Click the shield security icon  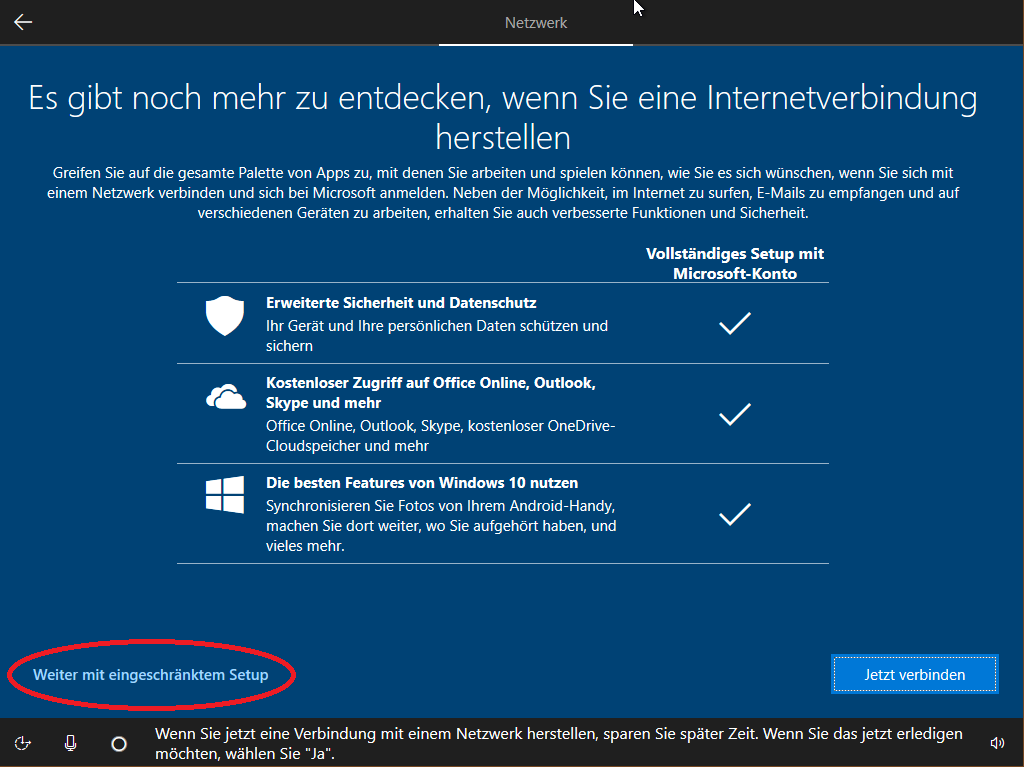[225, 316]
